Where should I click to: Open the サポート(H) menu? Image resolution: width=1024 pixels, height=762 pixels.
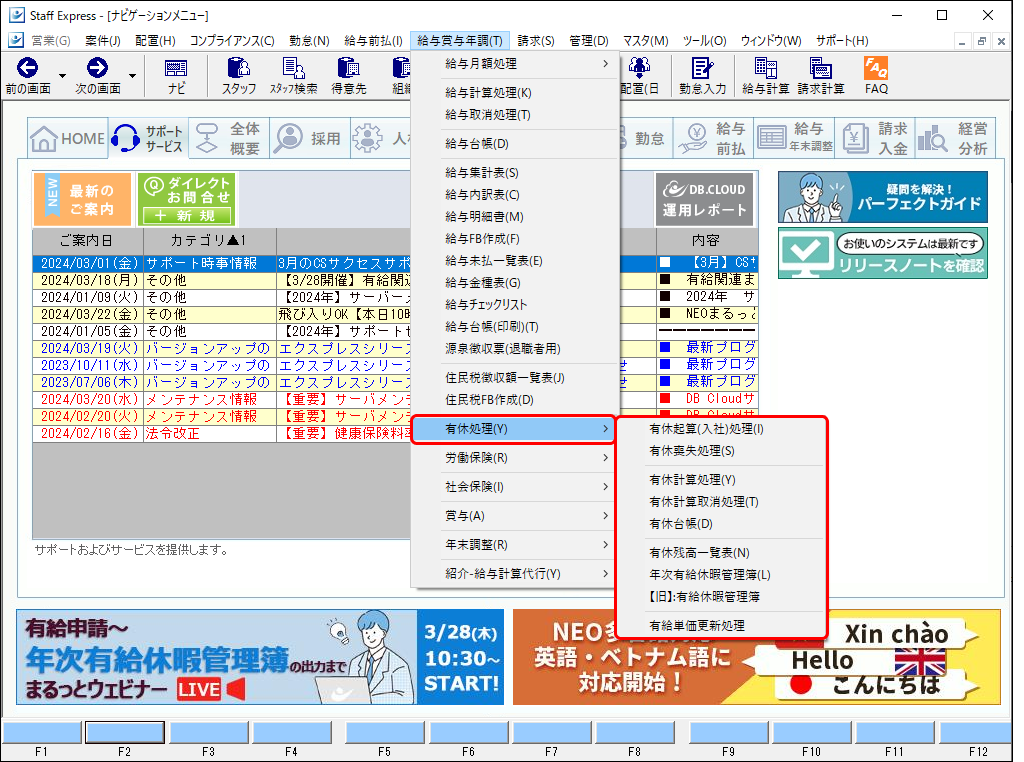pos(842,41)
